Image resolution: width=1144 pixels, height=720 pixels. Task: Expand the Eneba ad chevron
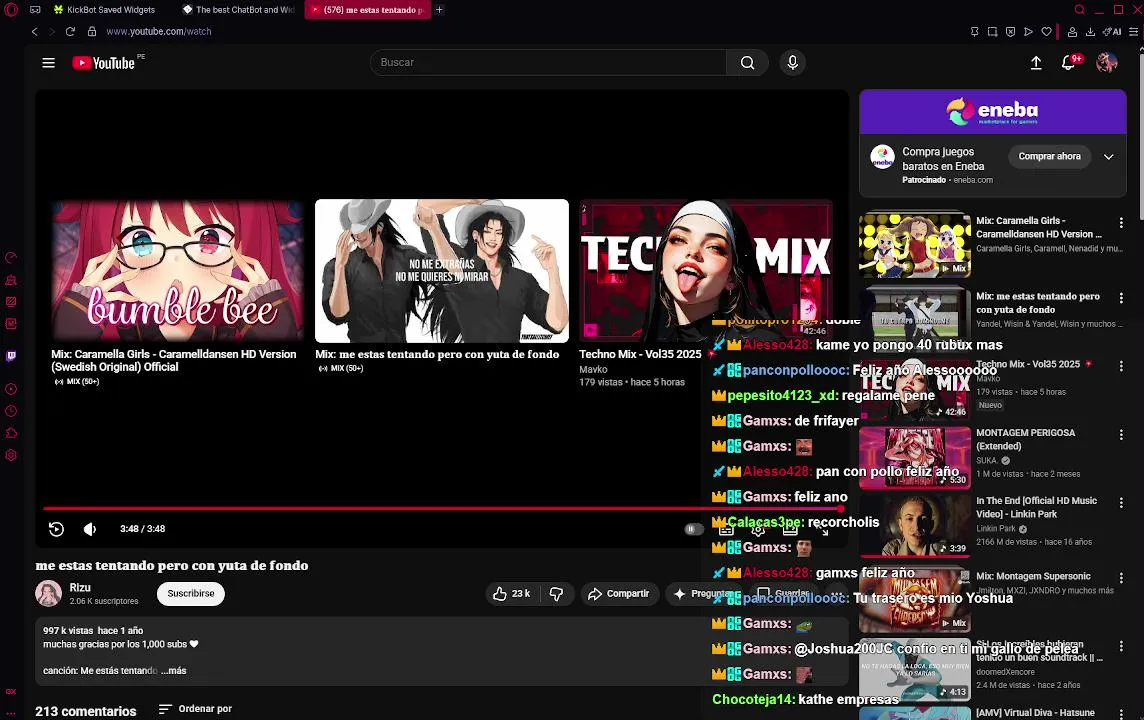[x=1108, y=157]
